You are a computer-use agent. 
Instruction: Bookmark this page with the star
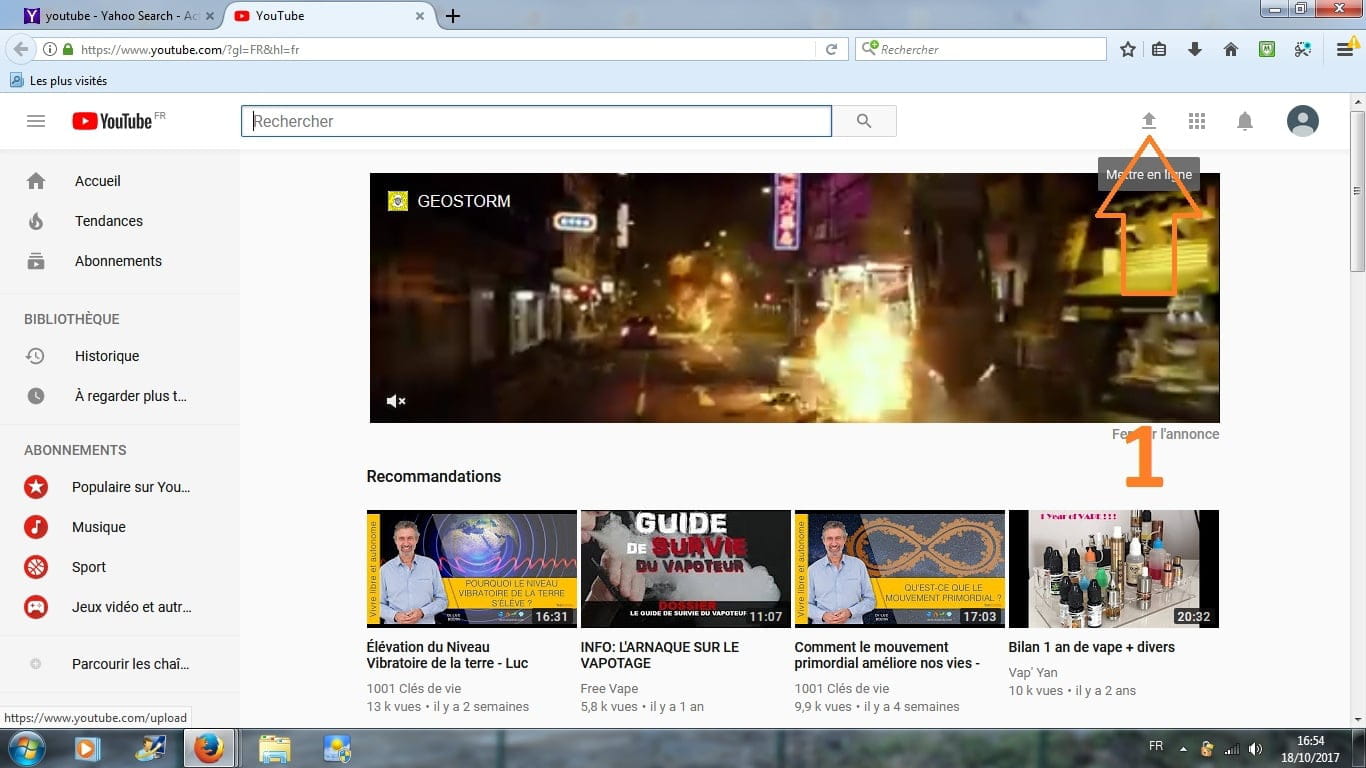click(1128, 49)
